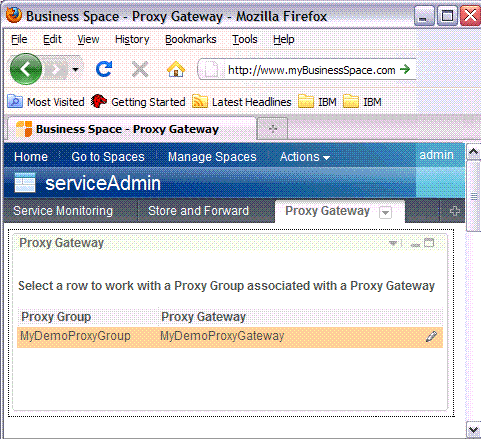The height and width of the screenshot is (439, 481).
Task: Open the Actions dropdown menu
Action: click(305, 157)
